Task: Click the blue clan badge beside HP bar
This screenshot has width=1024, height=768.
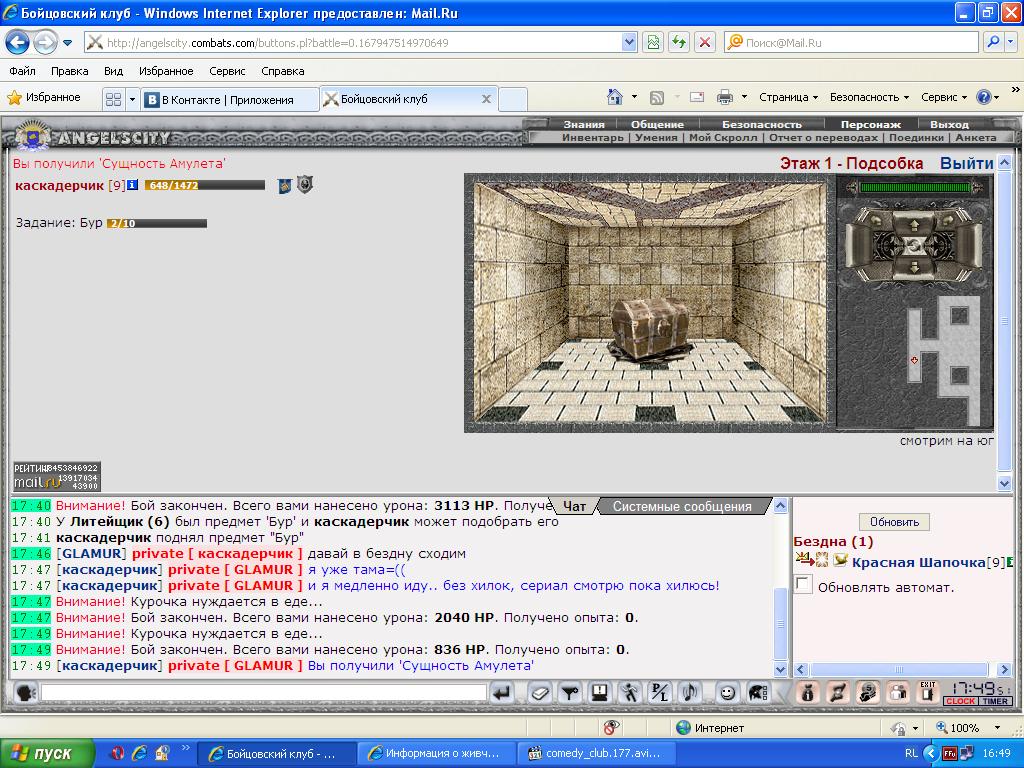Action: [x=284, y=186]
